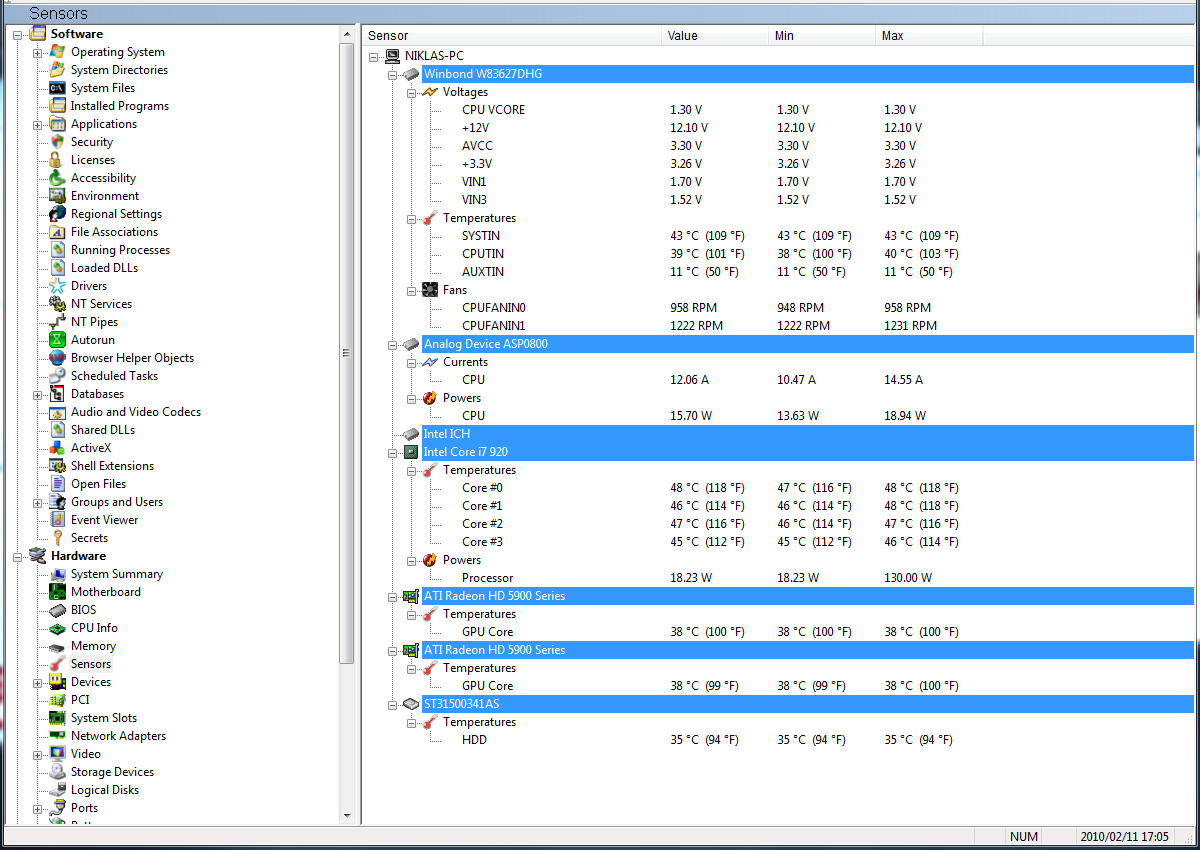Viewport: 1200px width, 850px height.
Task: Click the BIOS chip icon
Action: click(58, 610)
